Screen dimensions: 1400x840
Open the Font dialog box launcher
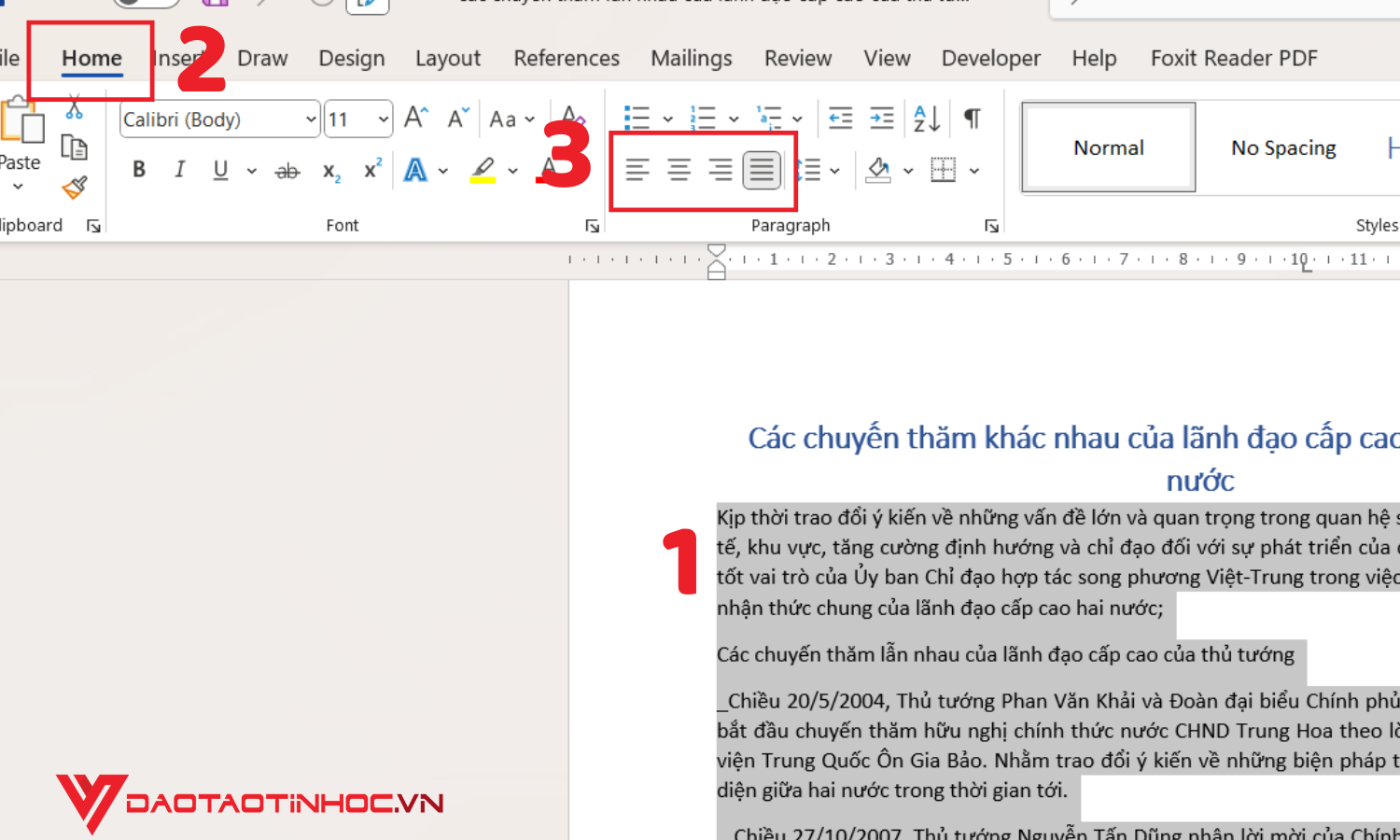coord(593,225)
